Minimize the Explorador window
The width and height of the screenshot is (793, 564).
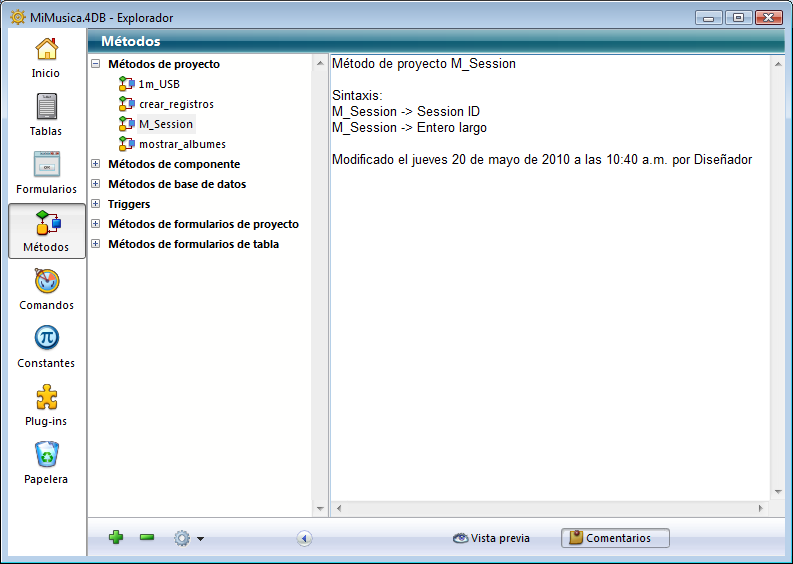(709, 18)
